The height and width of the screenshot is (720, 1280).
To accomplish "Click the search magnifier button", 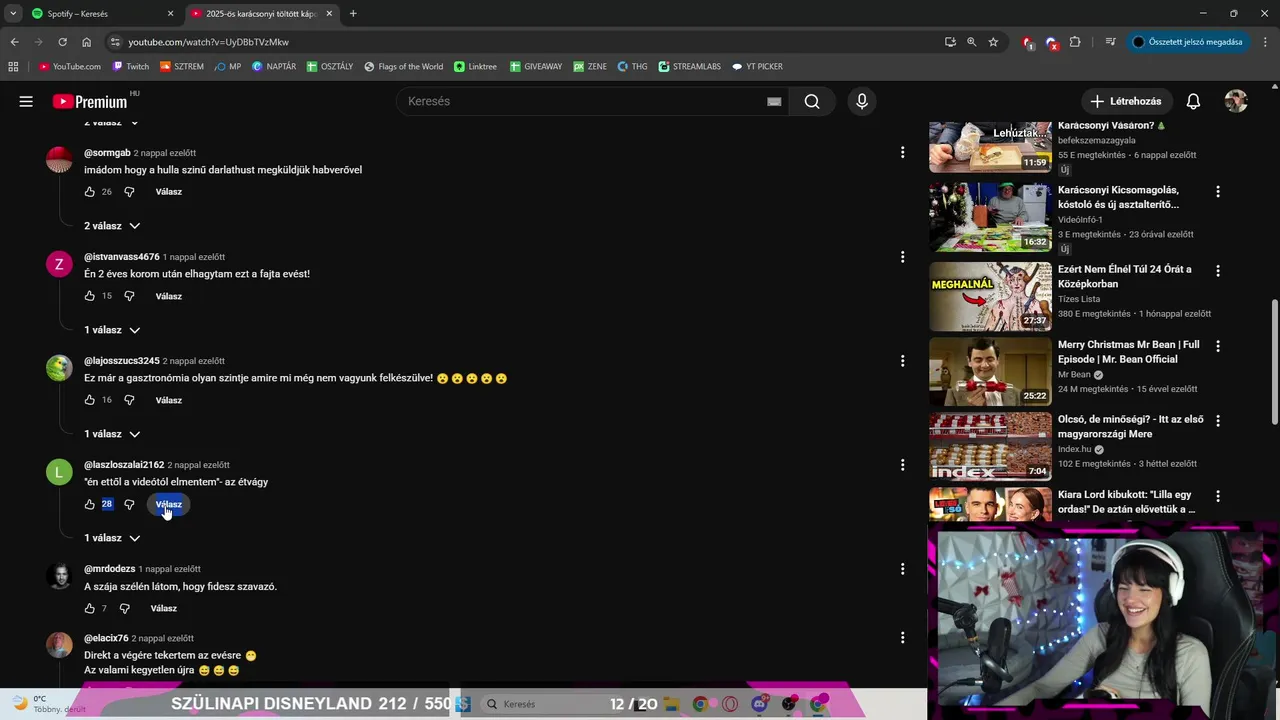I will pos(812,101).
